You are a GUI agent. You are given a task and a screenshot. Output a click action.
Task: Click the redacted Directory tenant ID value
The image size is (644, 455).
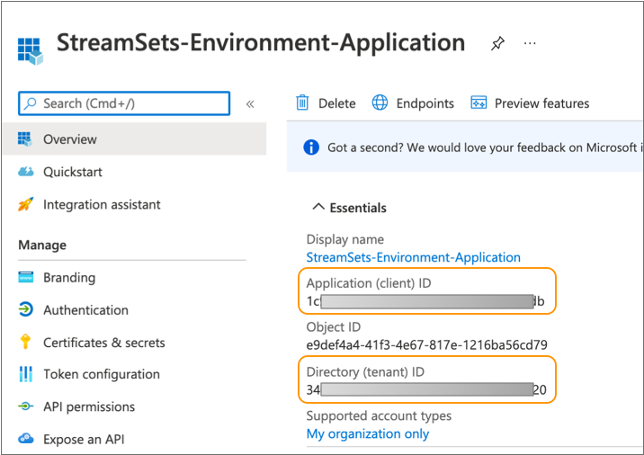(x=426, y=389)
